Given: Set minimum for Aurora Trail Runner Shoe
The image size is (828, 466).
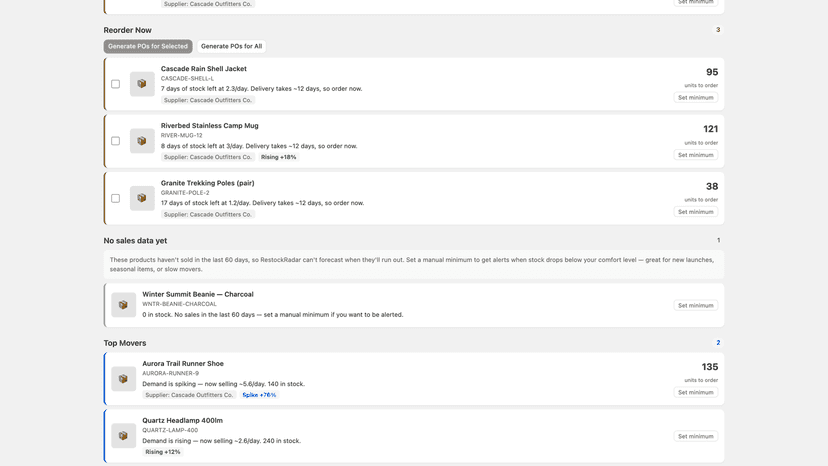Looking at the screenshot, I should 695,393.
